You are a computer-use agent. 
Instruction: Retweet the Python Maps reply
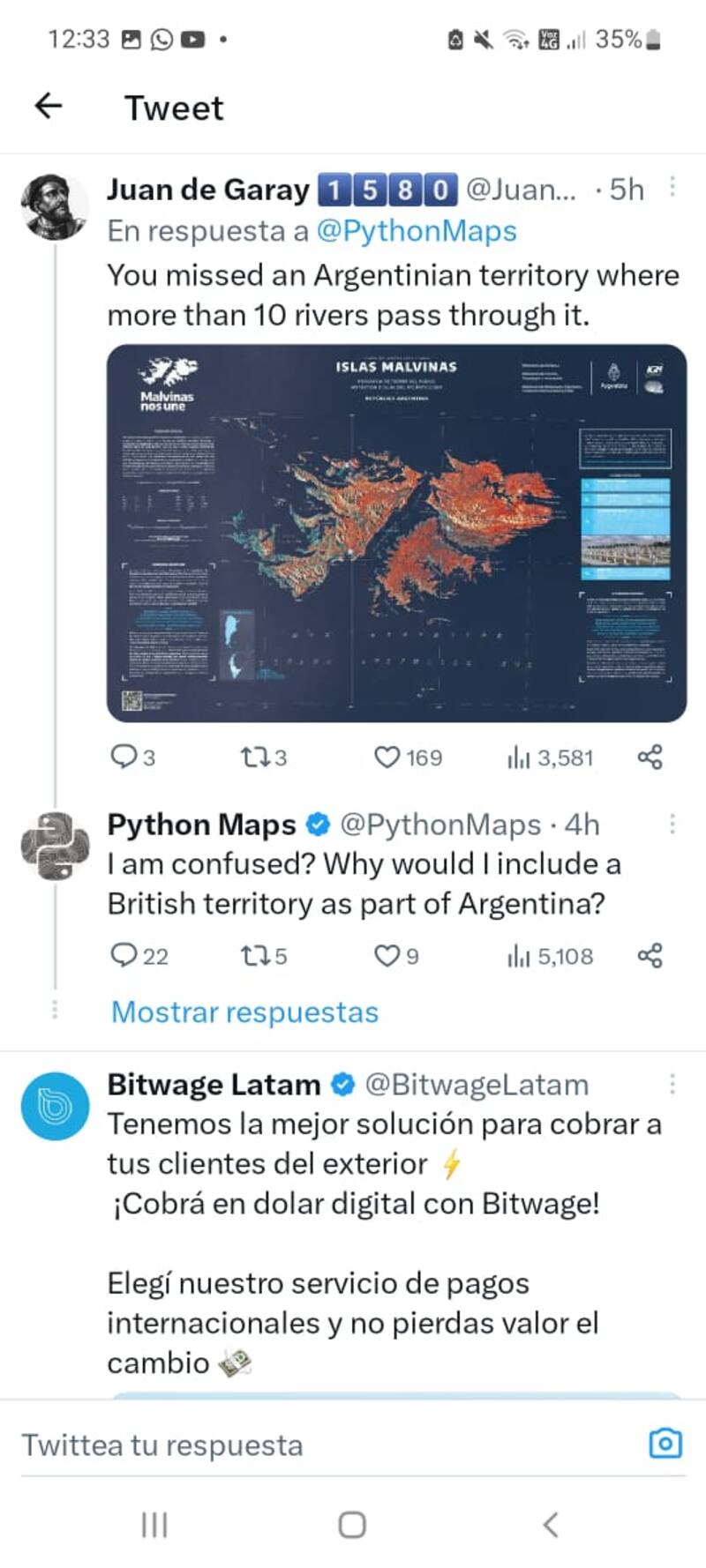click(x=254, y=955)
